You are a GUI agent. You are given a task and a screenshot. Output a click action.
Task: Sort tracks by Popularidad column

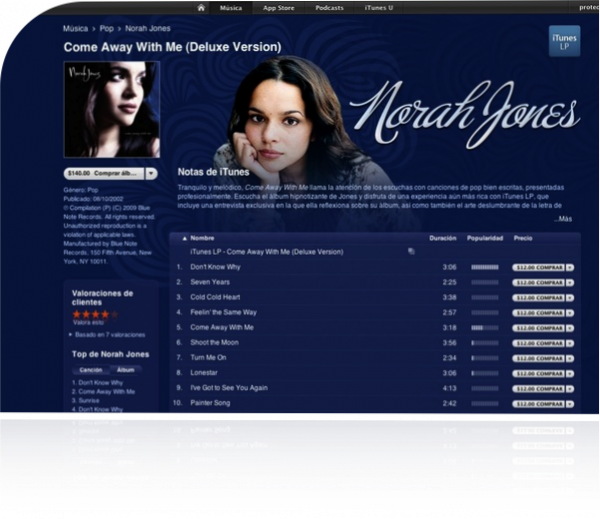click(x=485, y=238)
